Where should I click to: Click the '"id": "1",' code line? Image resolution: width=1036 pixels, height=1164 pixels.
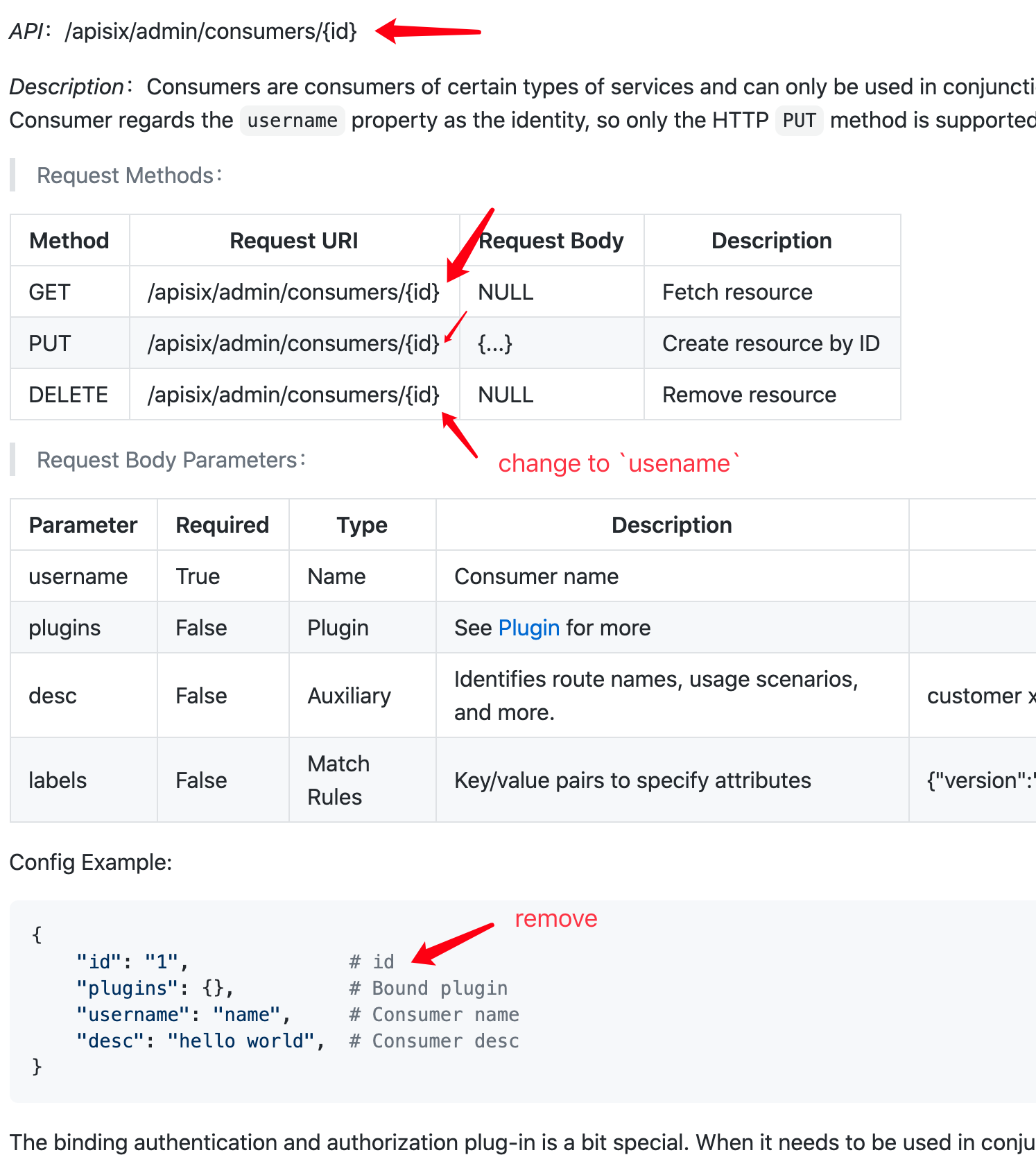[x=132, y=962]
